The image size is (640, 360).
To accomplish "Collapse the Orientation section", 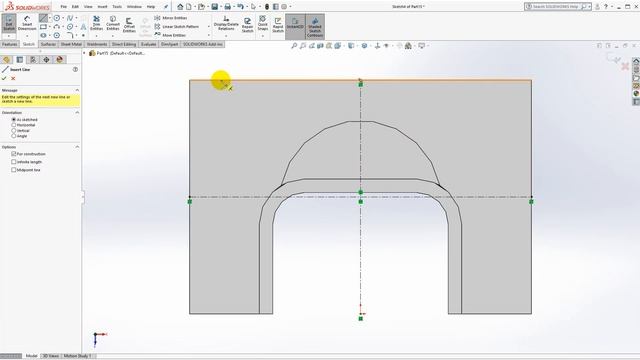I will [77, 112].
